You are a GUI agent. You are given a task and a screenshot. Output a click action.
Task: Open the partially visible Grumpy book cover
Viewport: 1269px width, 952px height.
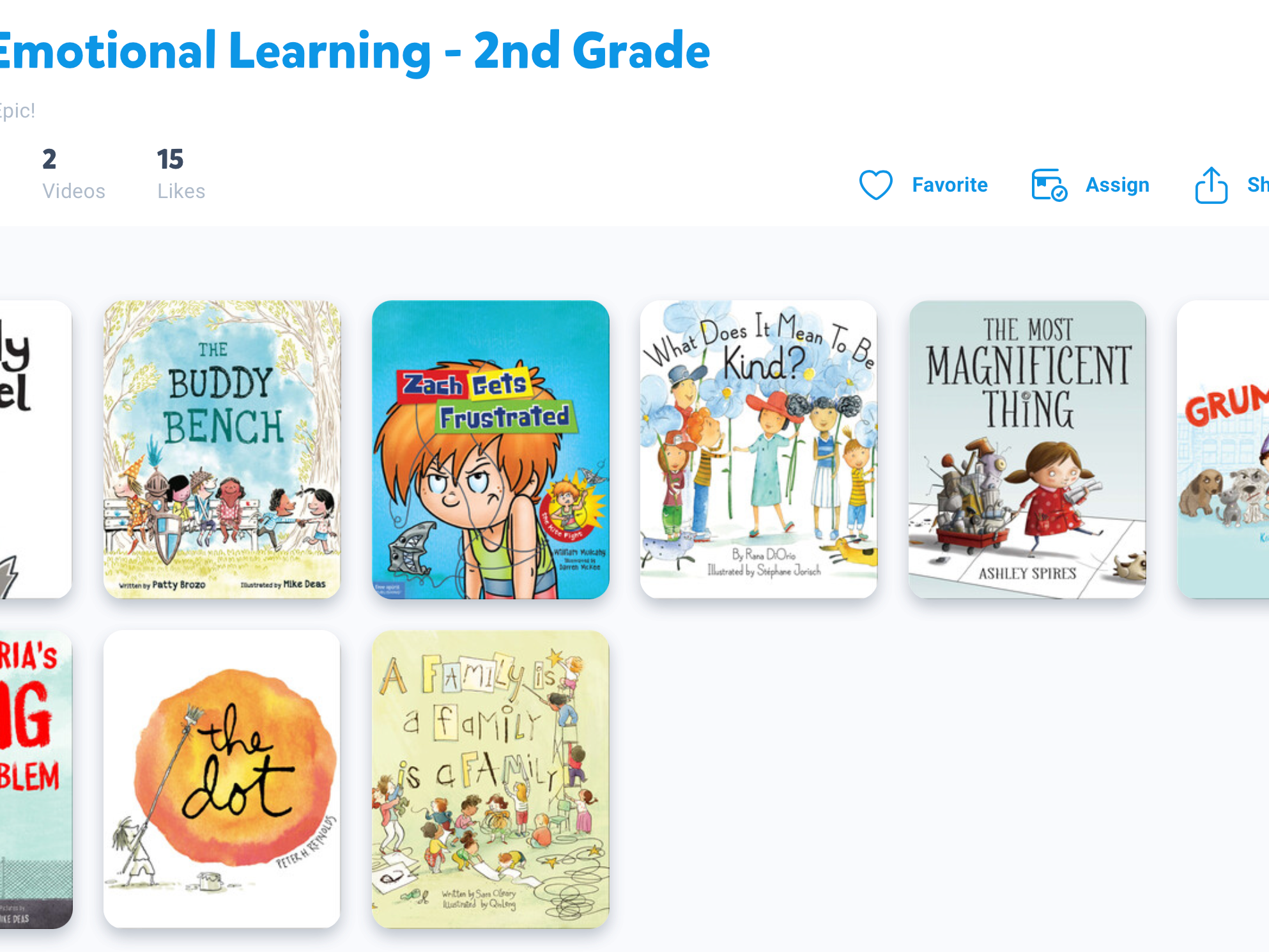[x=1223, y=449]
